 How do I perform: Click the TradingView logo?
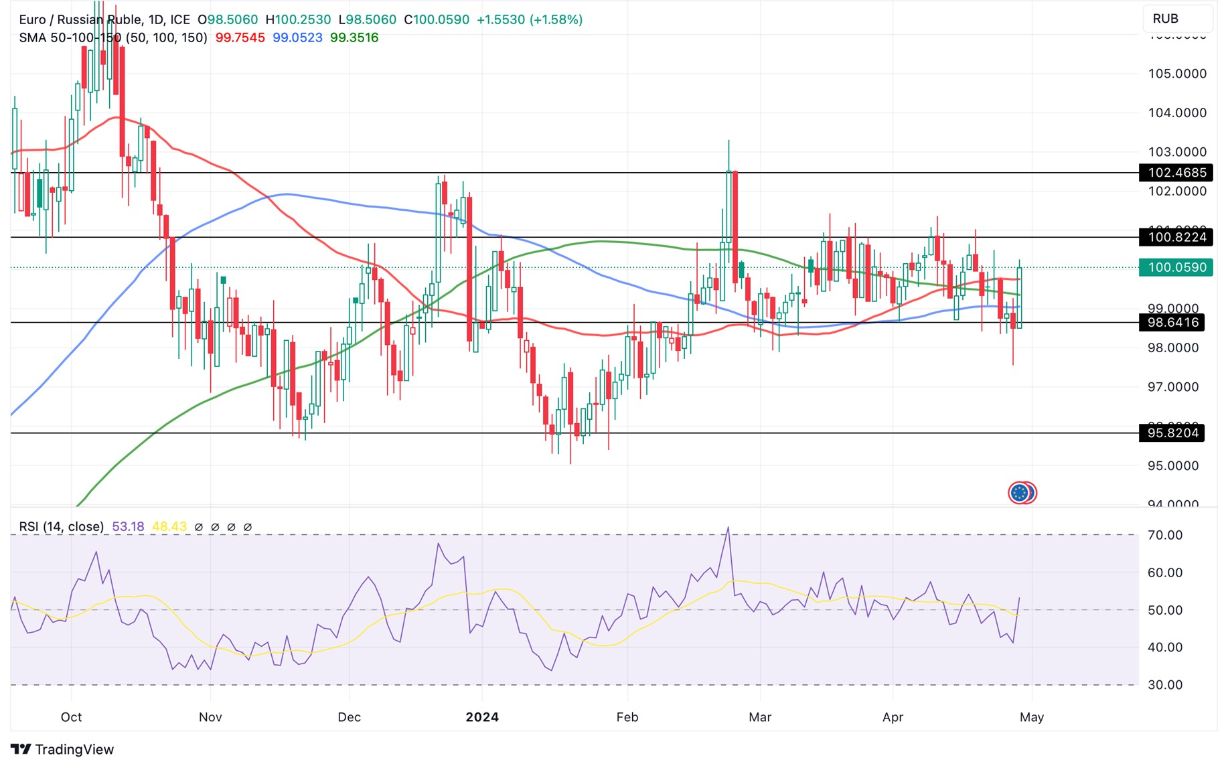point(62,749)
